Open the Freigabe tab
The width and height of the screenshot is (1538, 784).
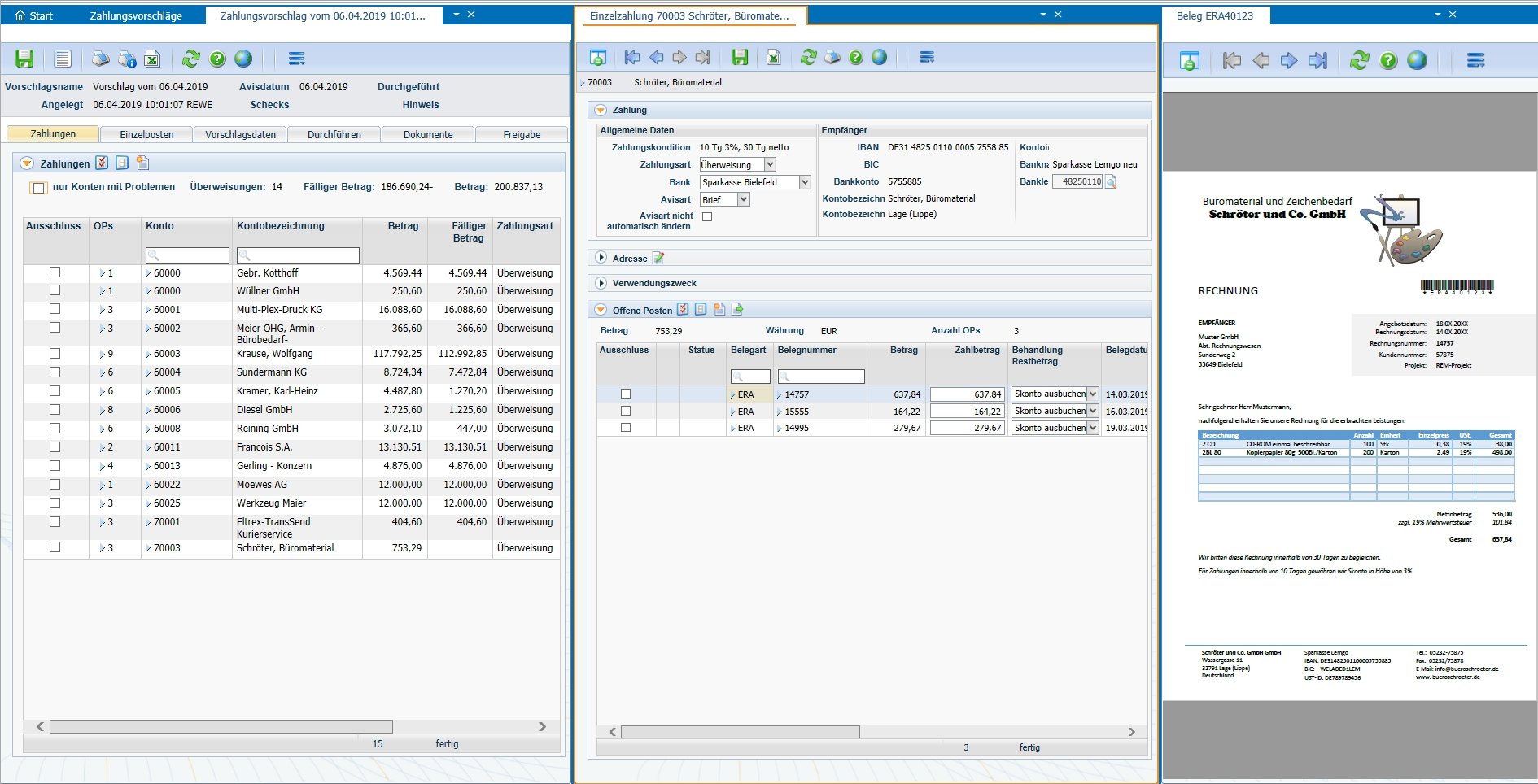point(522,134)
